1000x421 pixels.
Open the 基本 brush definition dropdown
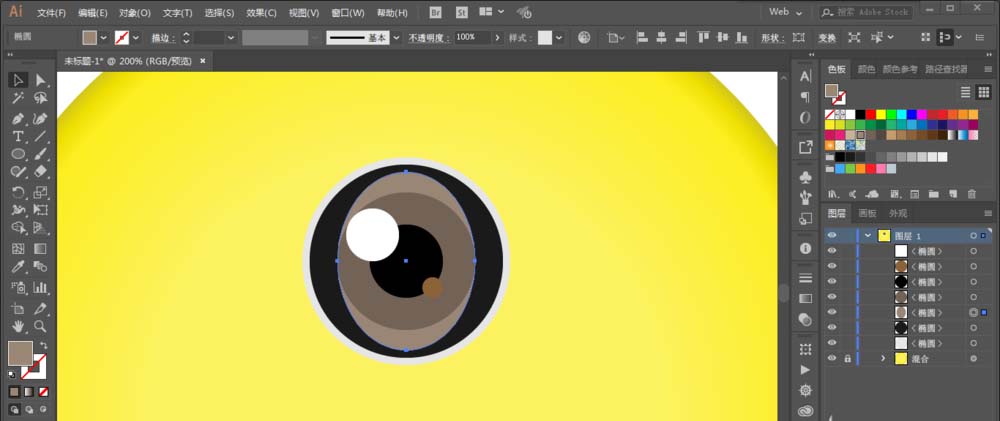(x=396, y=38)
